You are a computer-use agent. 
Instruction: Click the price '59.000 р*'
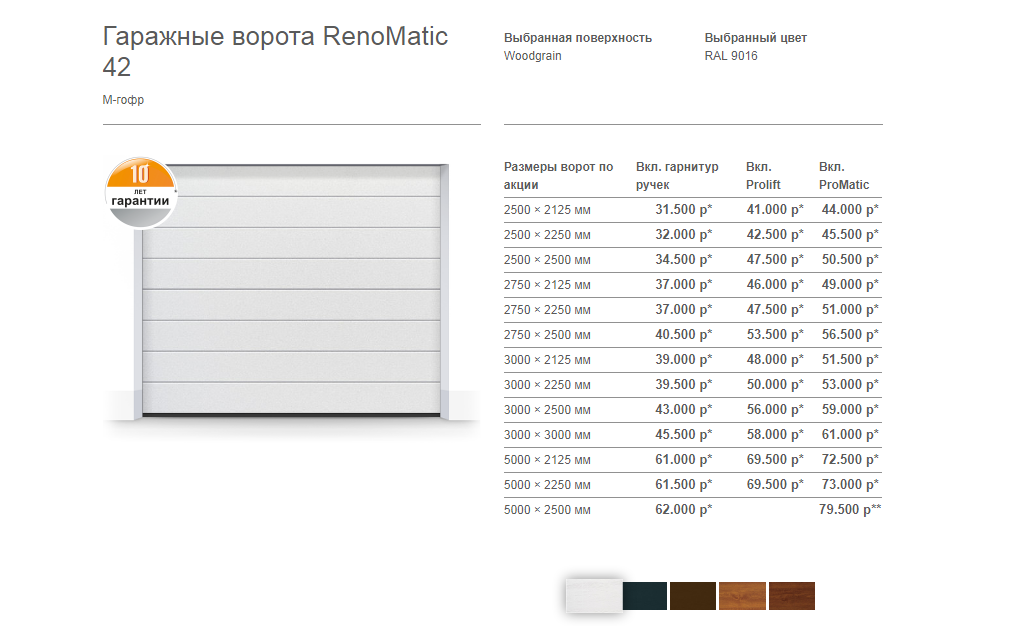850,409
